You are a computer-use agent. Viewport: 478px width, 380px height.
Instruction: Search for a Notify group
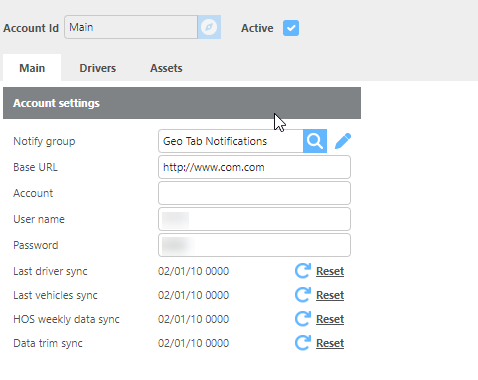[x=315, y=141]
